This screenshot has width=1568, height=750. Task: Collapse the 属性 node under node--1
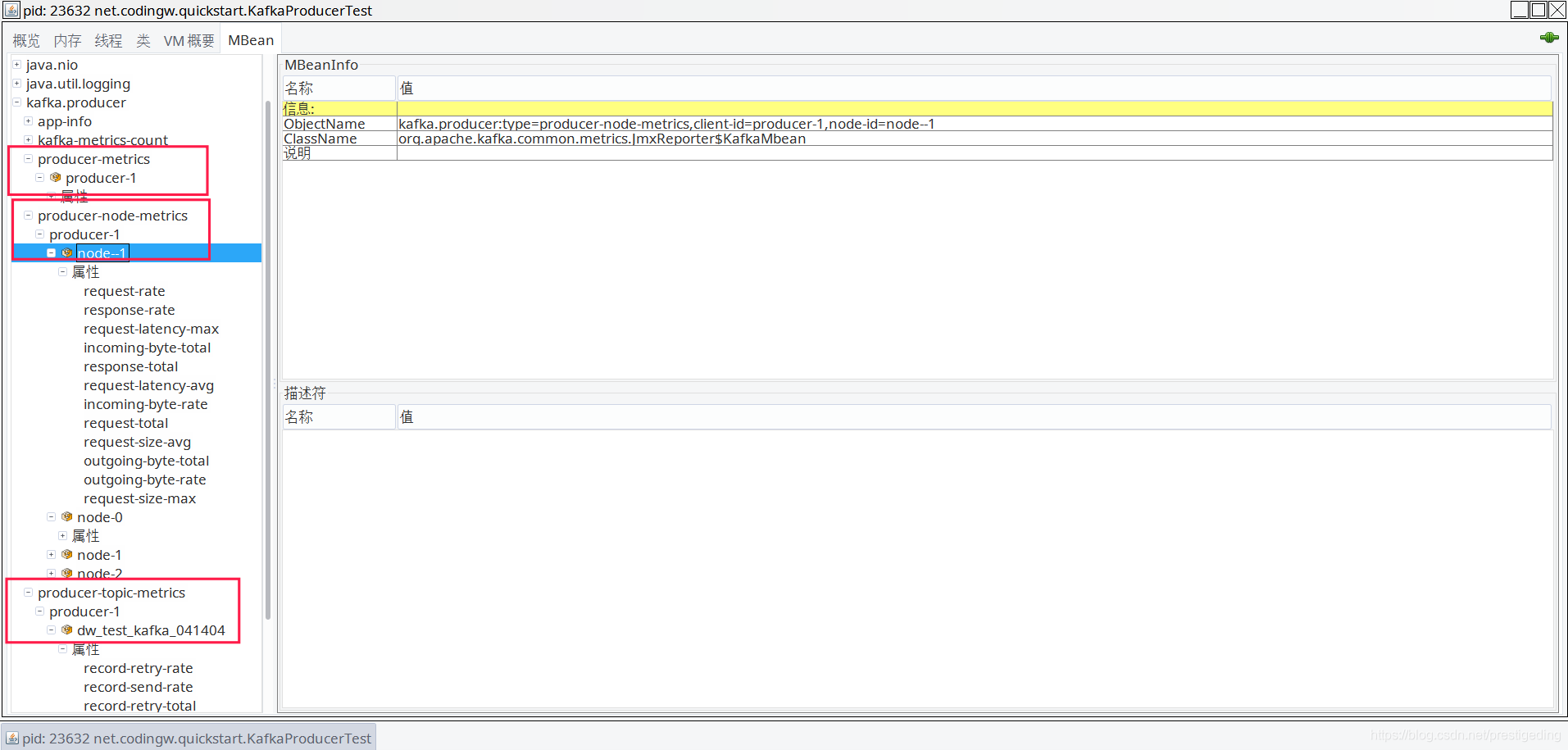click(62, 271)
